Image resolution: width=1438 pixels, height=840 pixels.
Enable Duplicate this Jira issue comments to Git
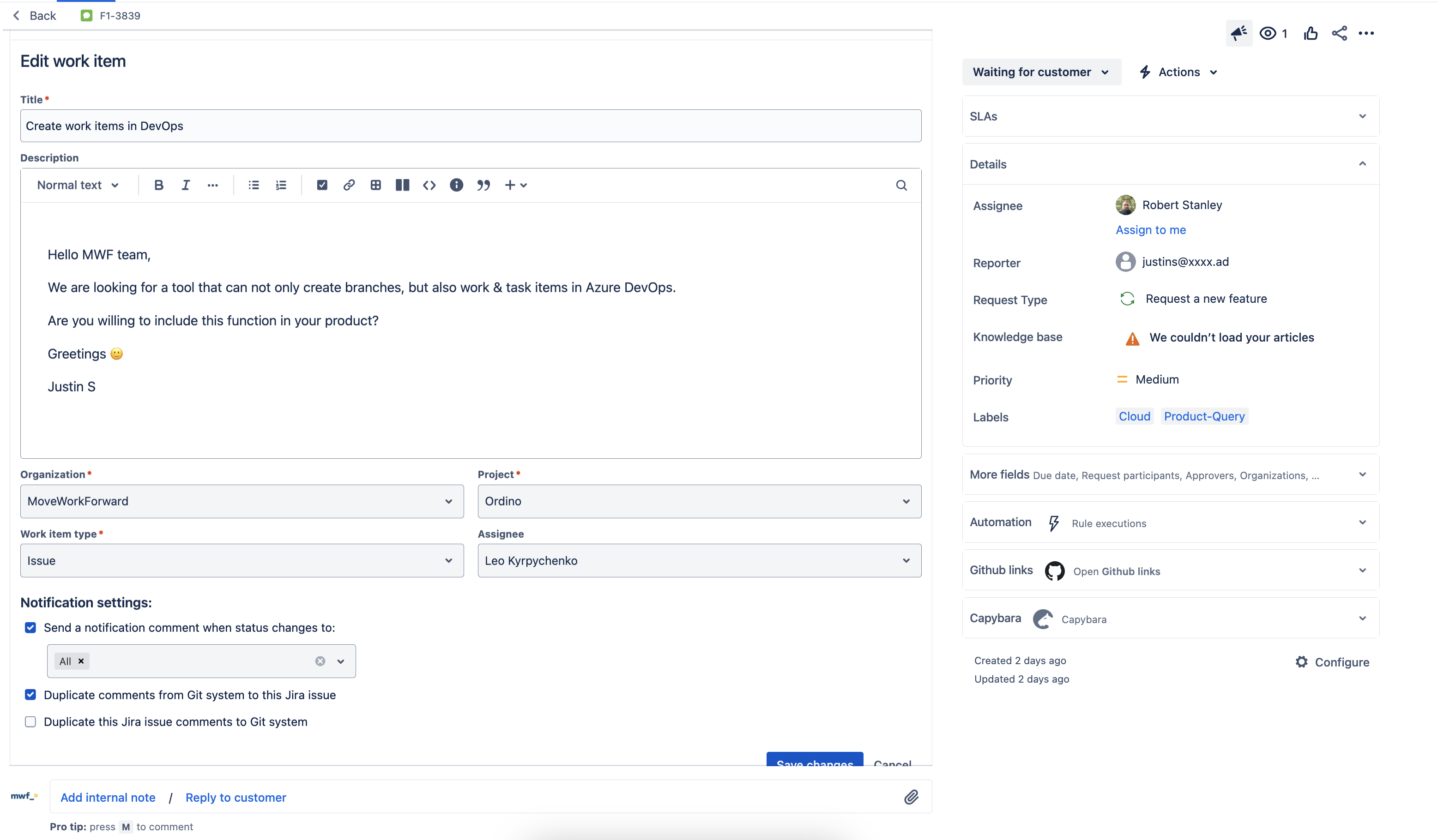(30, 721)
